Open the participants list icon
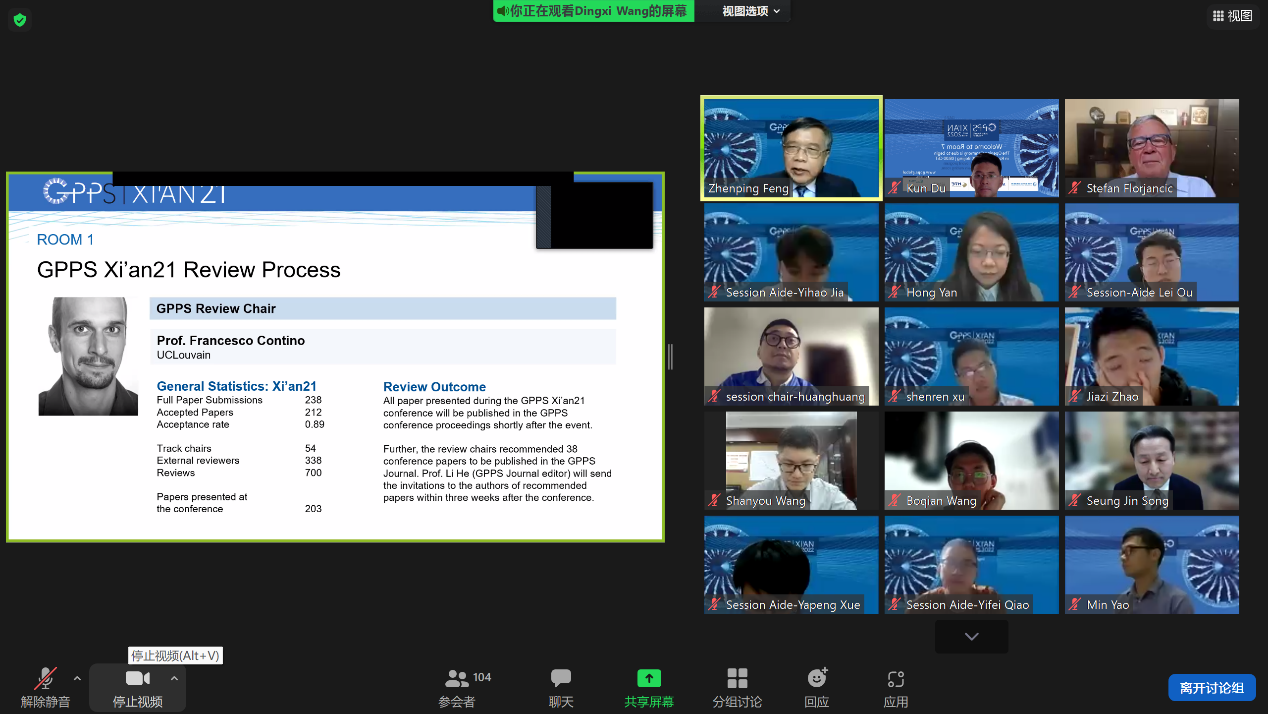The width and height of the screenshot is (1268, 714). pyautogui.click(x=457, y=679)
